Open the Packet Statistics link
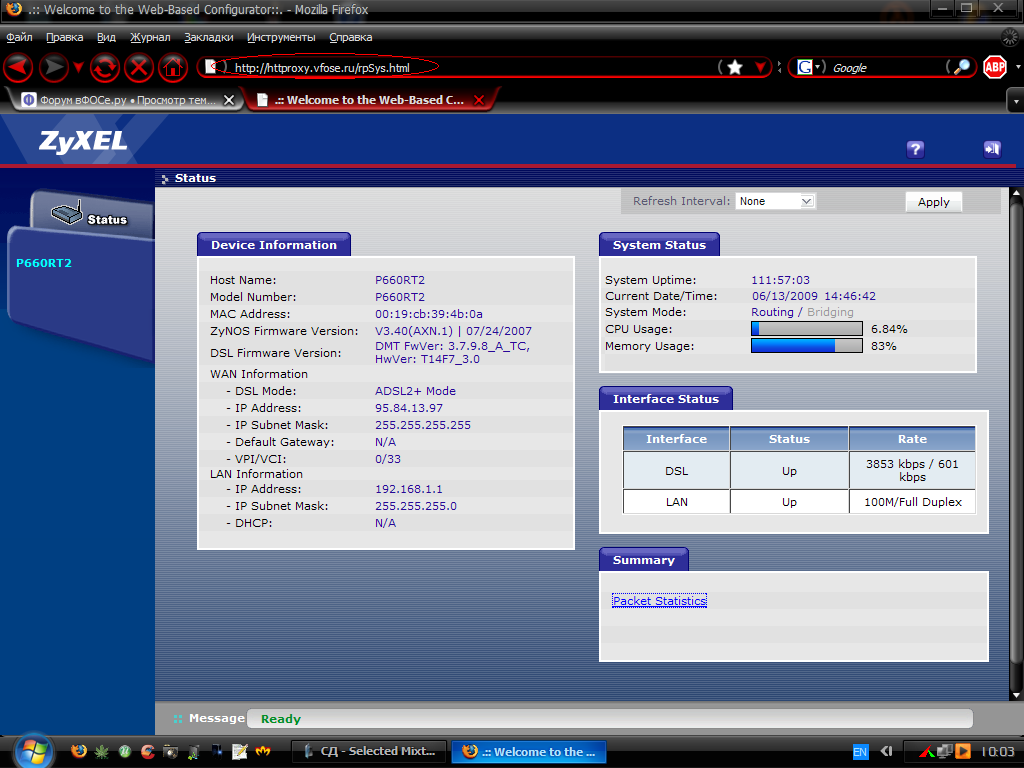Screen dimensions: 1024x768 [x=659, y=601]
